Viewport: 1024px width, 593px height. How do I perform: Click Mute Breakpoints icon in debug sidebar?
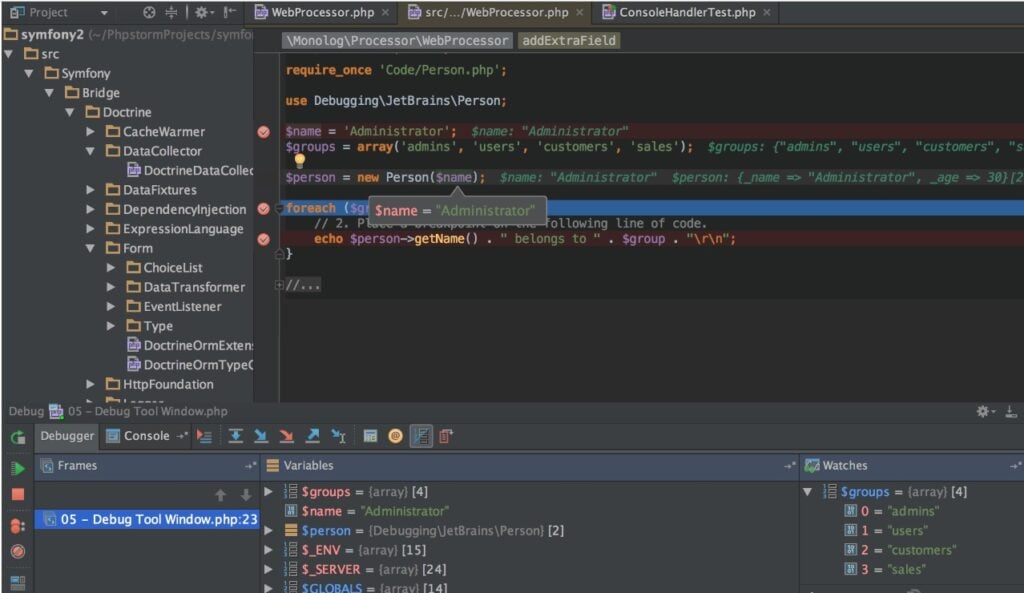pos(18,551)
